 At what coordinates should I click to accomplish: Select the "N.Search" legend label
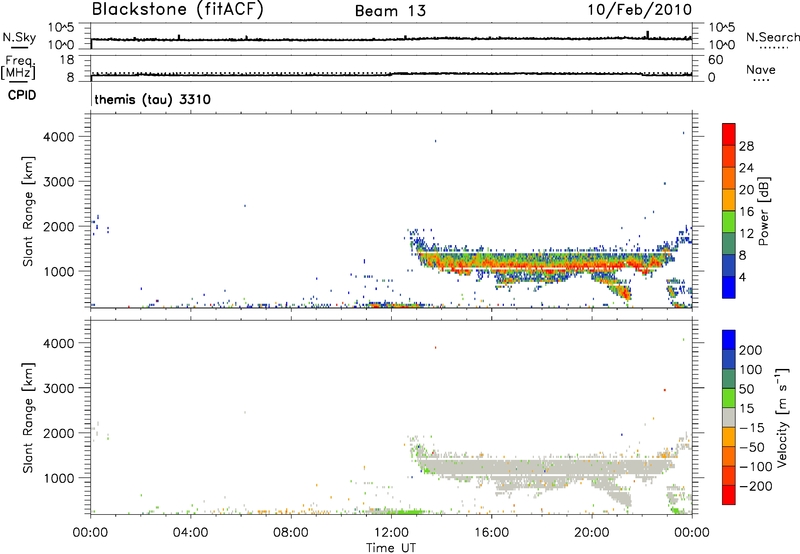point(772,37)
